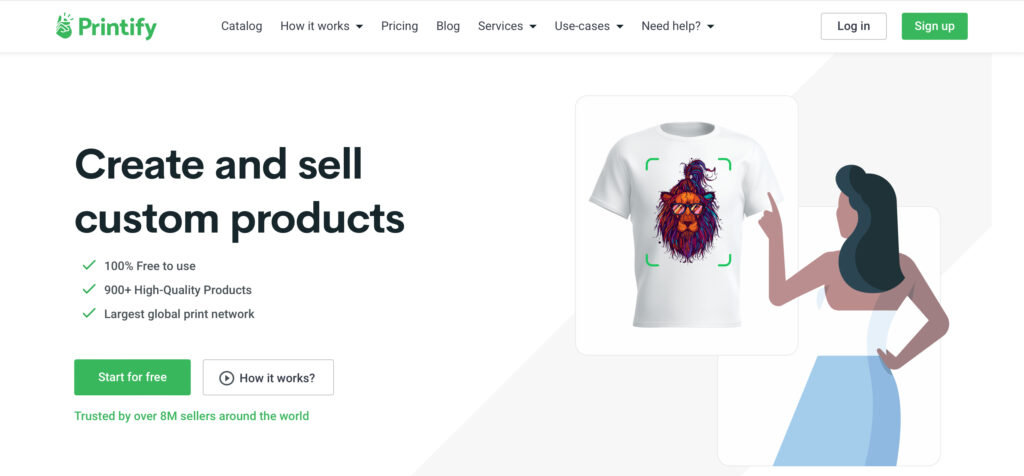The image size is (1024, 476).
Task: Click the green Sign up button
Action: click(935, 26)
